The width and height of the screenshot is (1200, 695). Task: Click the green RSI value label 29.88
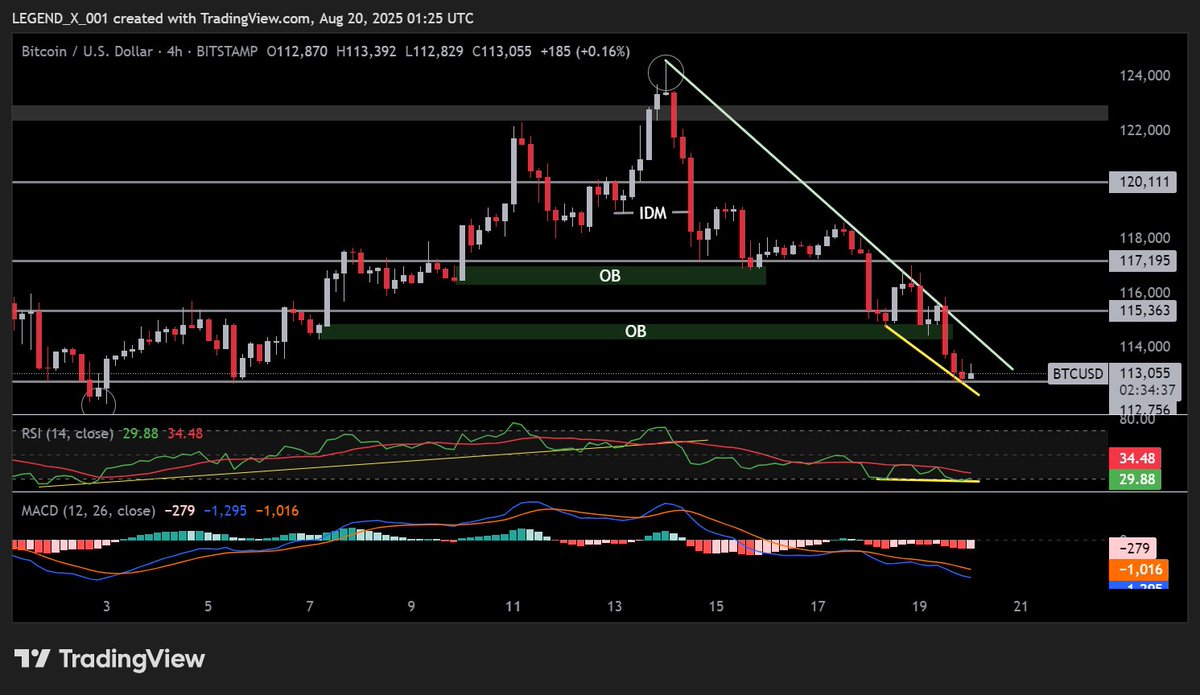pyautogui.click(x=1135, y=480)
